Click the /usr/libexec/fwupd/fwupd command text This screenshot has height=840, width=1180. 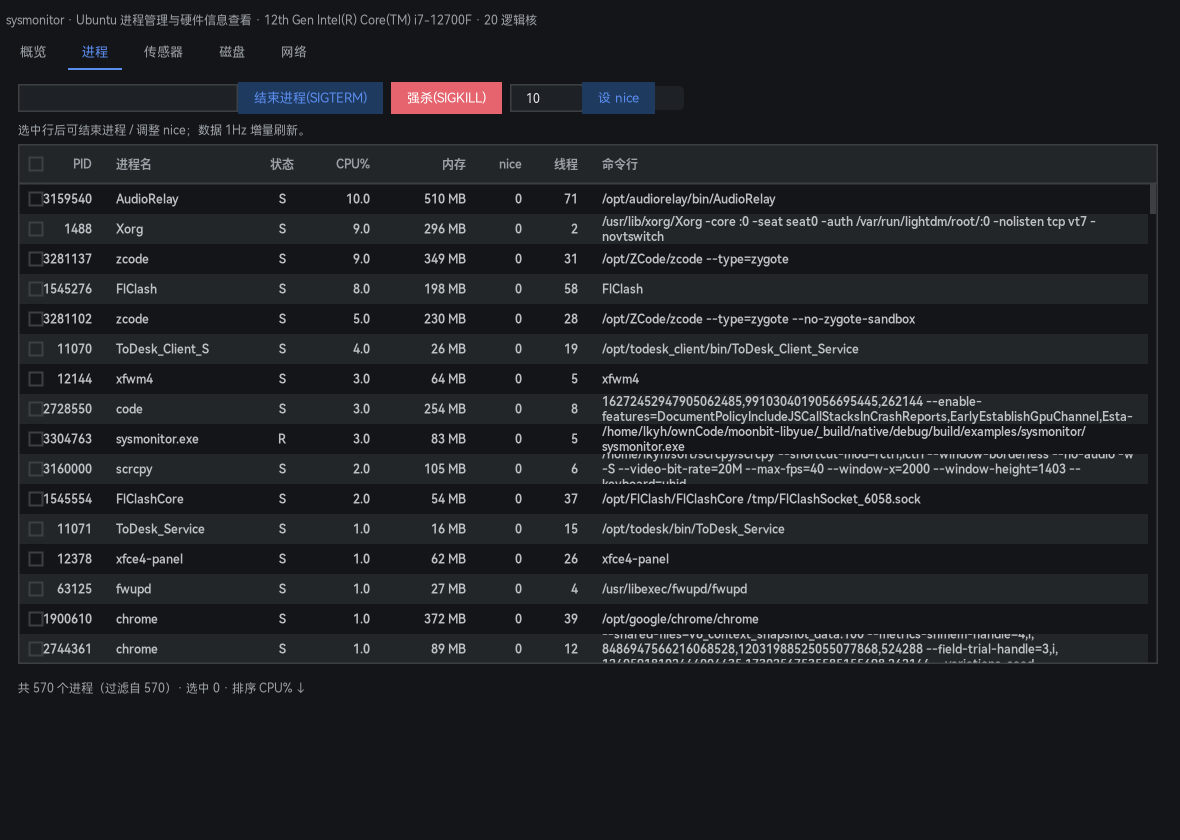point(674,589)
